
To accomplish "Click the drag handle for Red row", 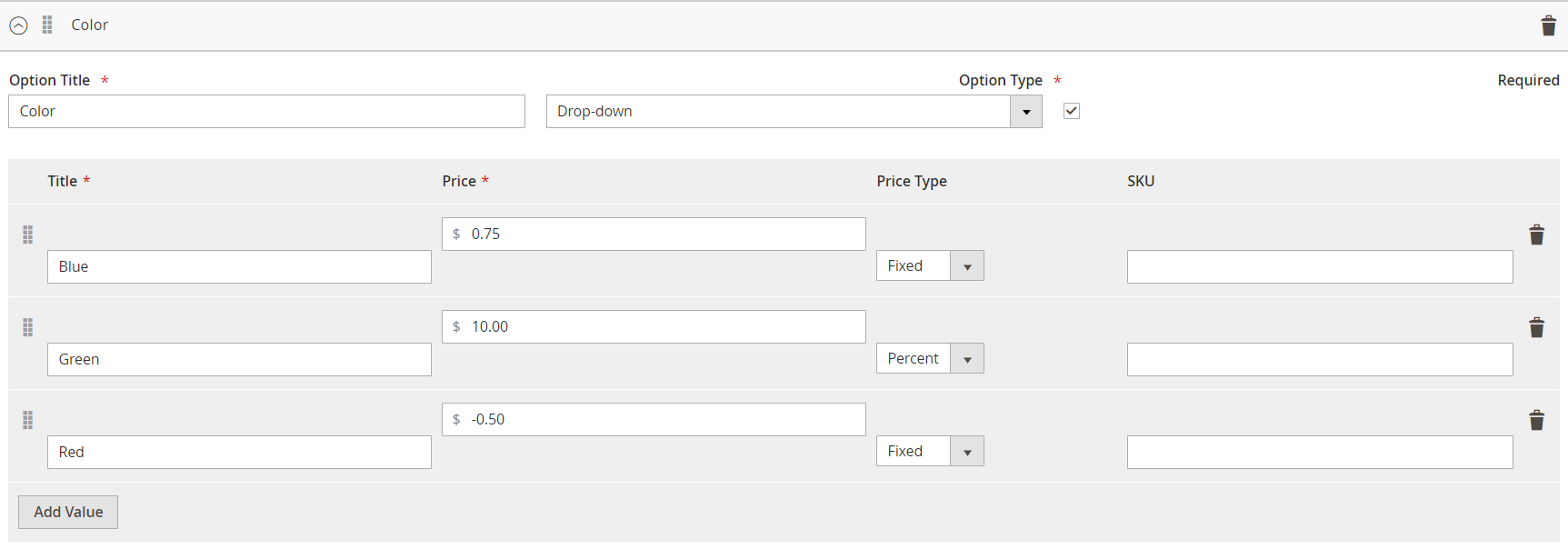I will point(28,421).
